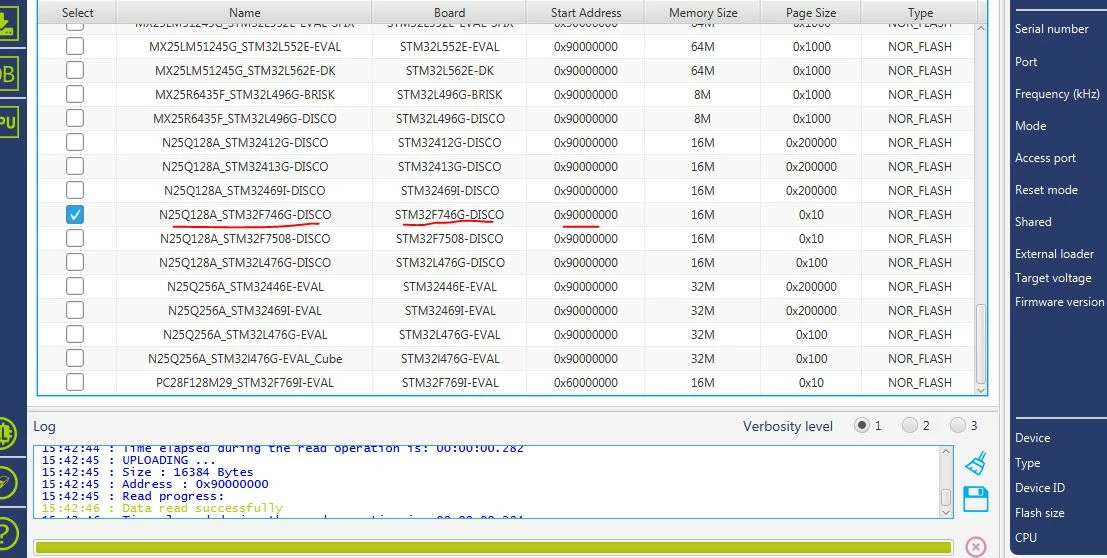1107x558 pixels.
Task: Check the PC28F128M29_STM32F769I-EVAL checkbox
Action: pos(74,382)
